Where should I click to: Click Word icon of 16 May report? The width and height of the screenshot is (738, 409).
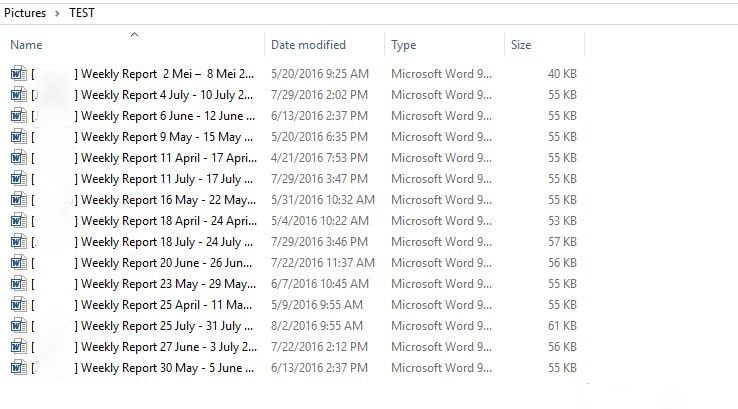pos(18,200)
